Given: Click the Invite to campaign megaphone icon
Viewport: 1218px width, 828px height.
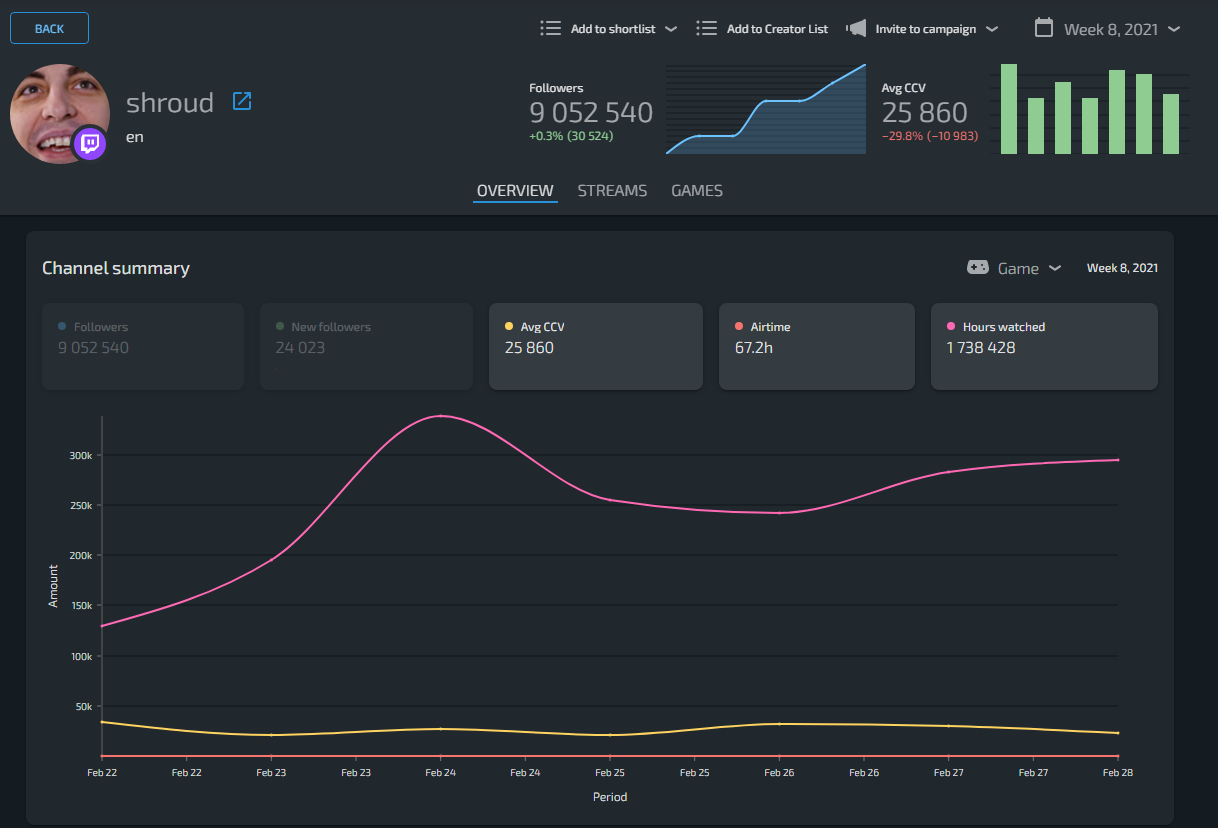Looking at the screenshot, I should (x=856, y=28).
